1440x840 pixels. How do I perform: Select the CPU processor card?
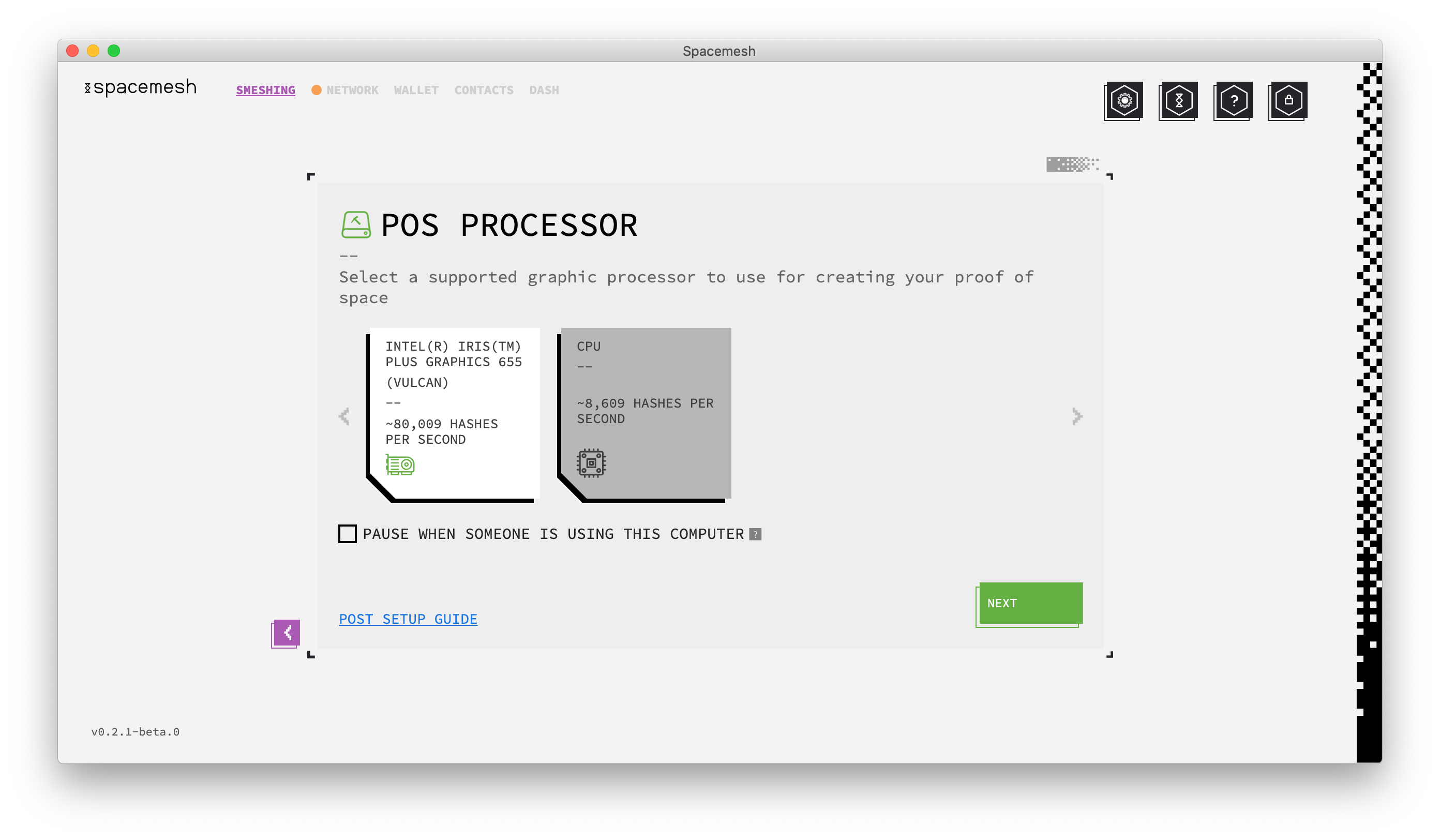[644, 415]
